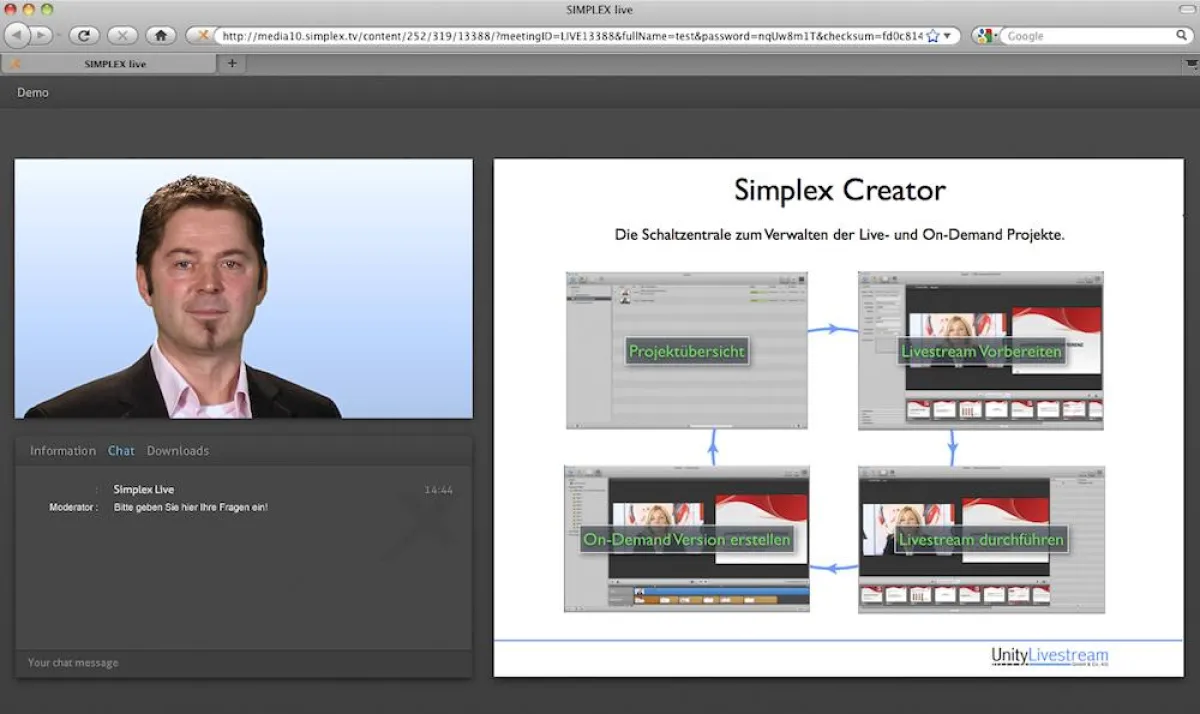
Task: Click the UnityLivestream logo on the slide
Action: (x=1048, y=655)
